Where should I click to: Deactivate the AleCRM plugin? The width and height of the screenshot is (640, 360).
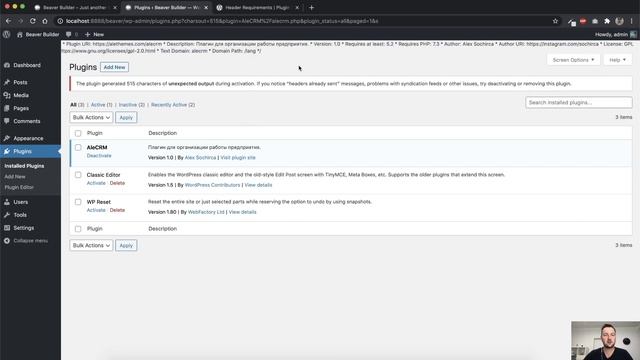99,156
